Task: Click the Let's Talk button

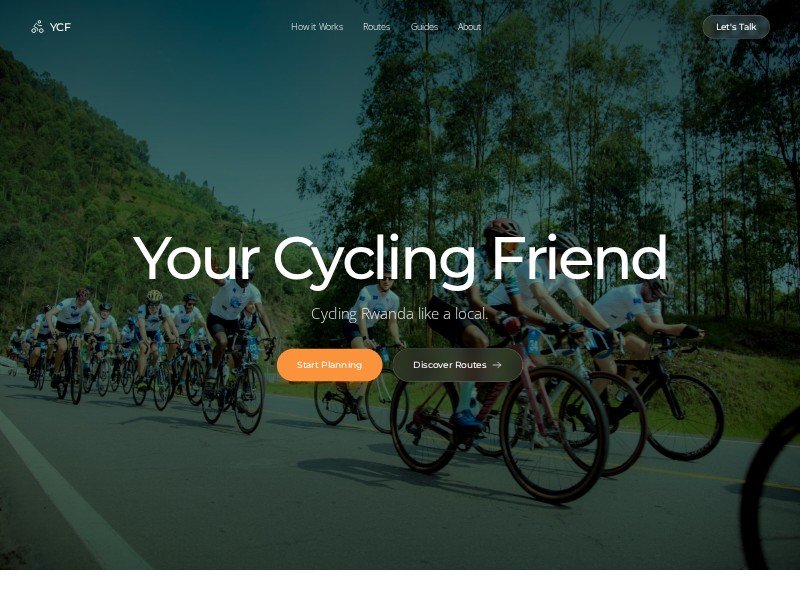Action: 736,27
